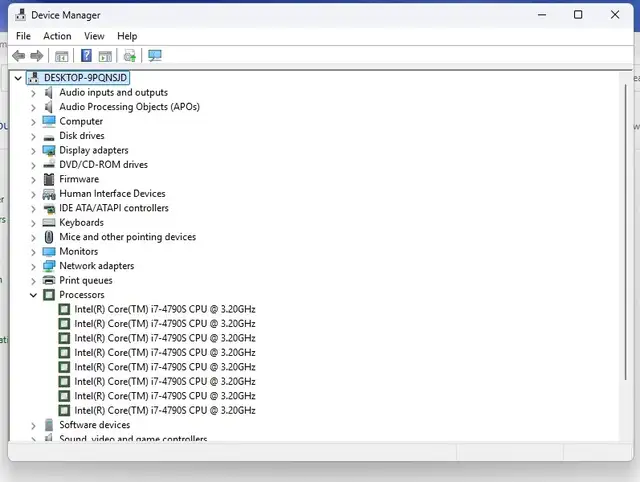Expand the Computer category
Viewport: 640px width, 482px height.
33,122
